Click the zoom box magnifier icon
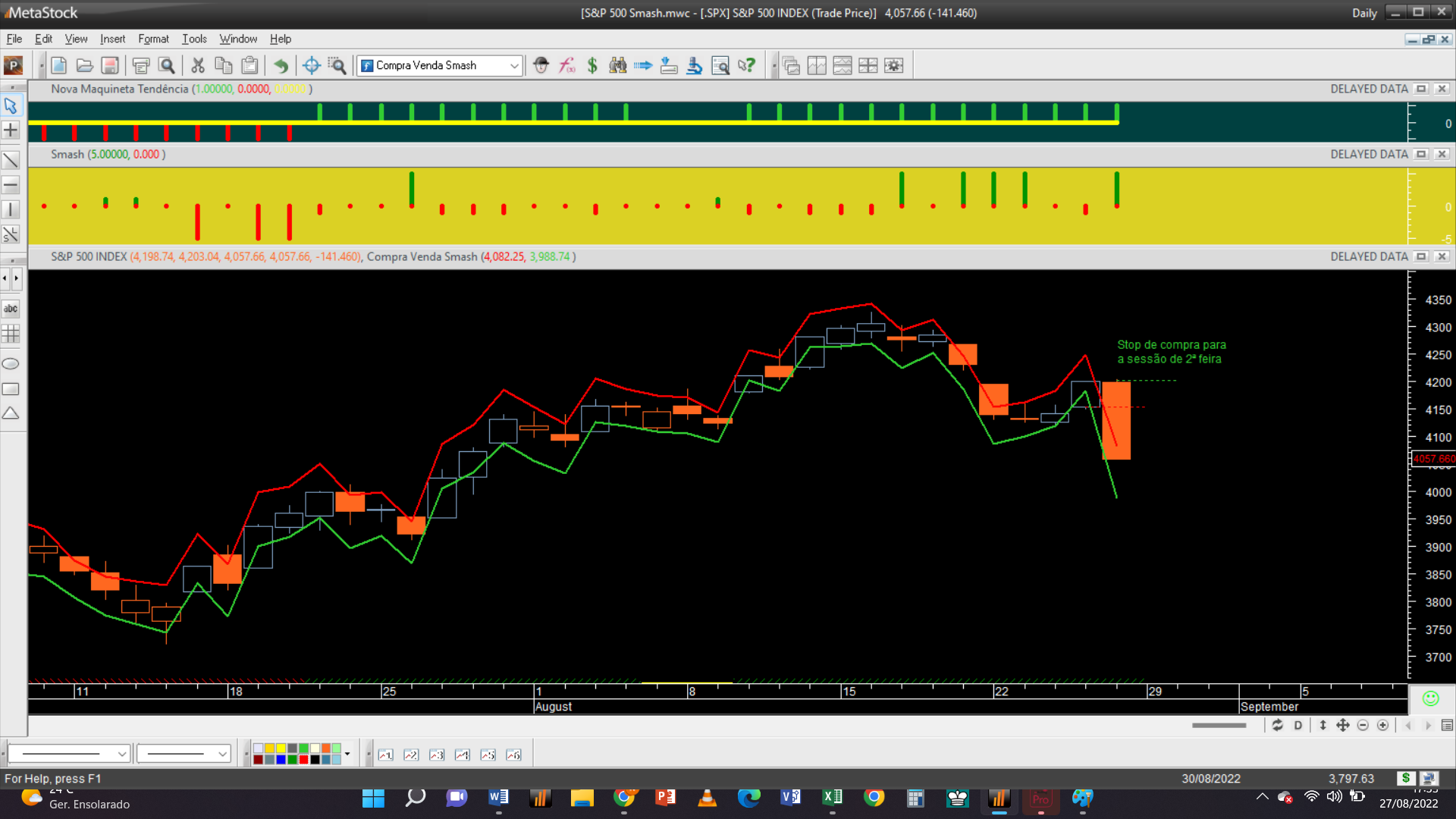Viewport: 1456px width, 819px height. [337, 66]
